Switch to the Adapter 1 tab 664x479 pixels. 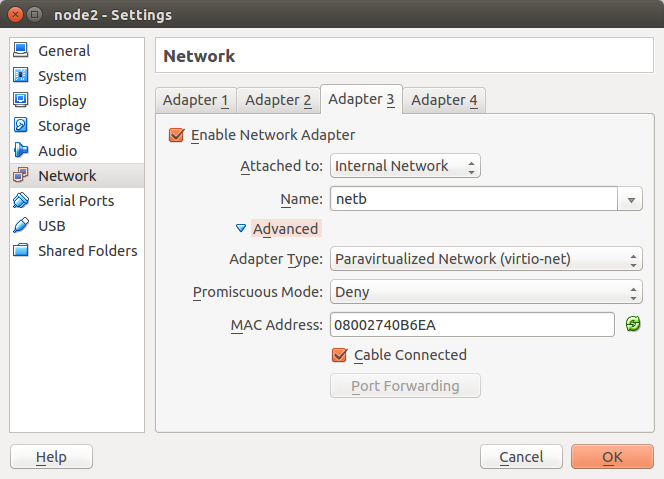(196, 100)
